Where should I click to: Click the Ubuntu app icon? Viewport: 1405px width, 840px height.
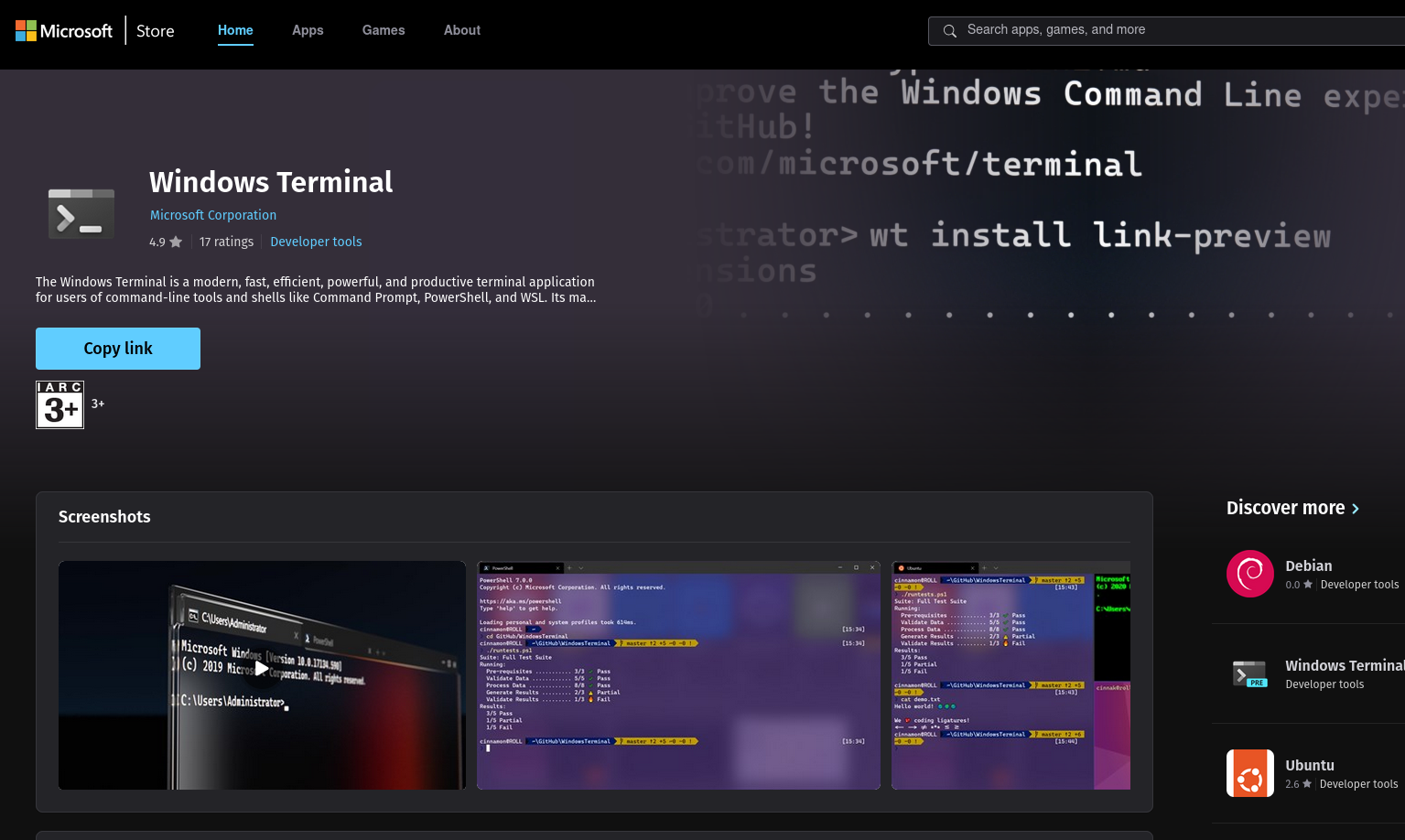click(x=1250, y=773)
